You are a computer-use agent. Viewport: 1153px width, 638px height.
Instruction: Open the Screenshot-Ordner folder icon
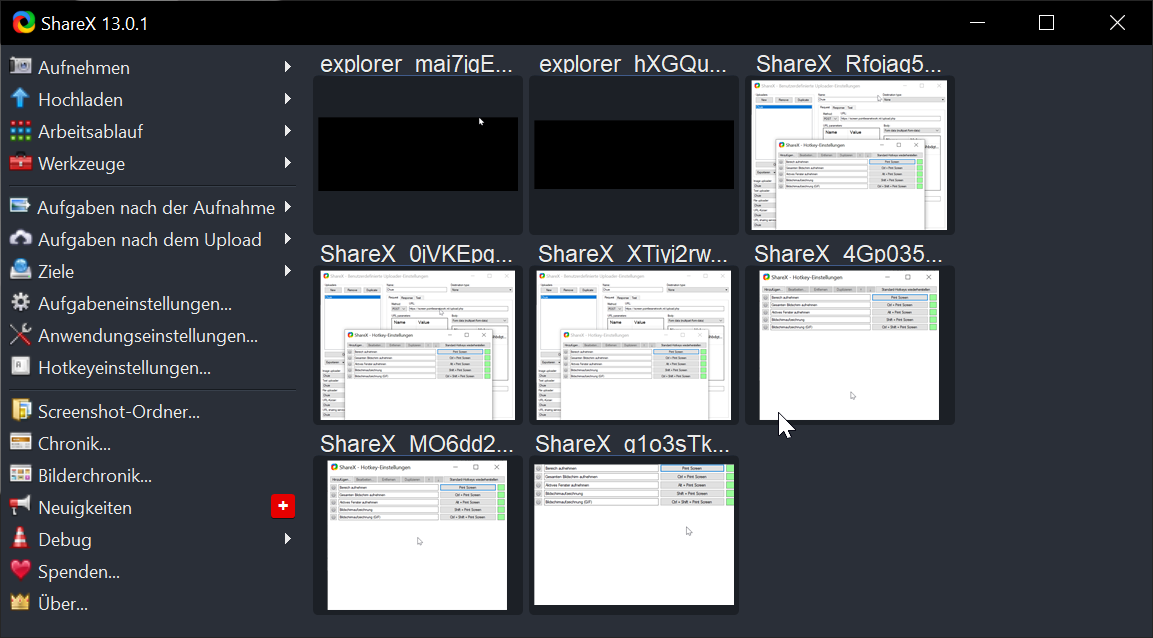[21, 411]
